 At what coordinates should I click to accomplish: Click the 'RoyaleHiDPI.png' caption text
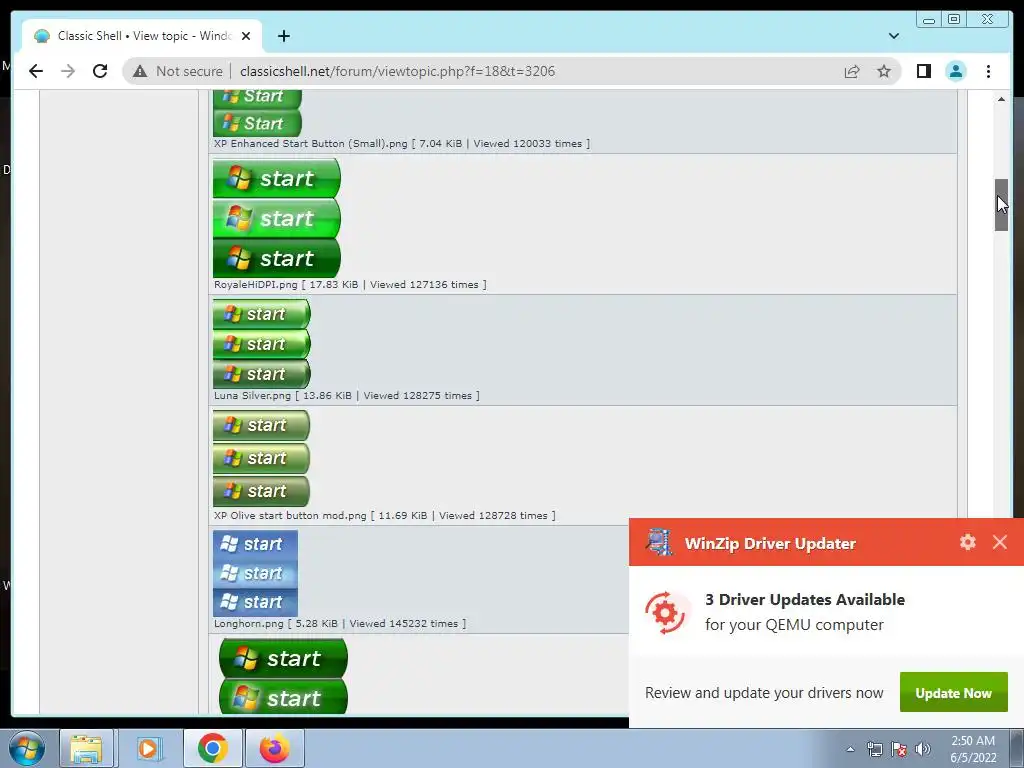tap(255, 285)
